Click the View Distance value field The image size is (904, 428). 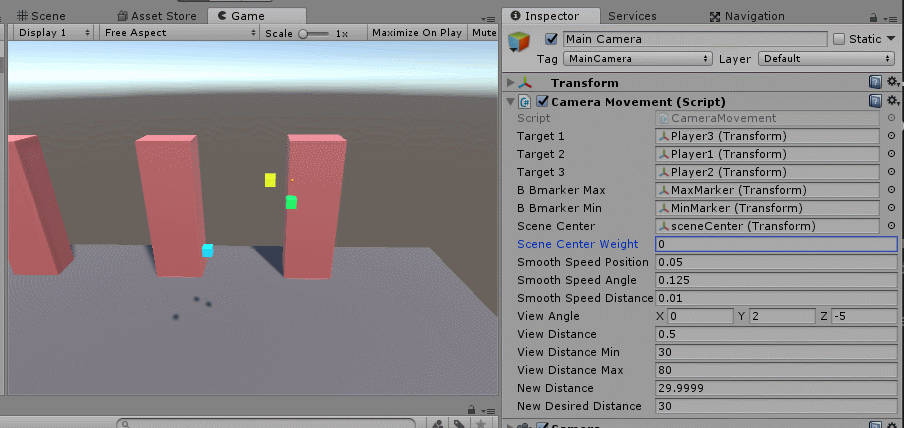pyautogui.click(x=776, y=334)
